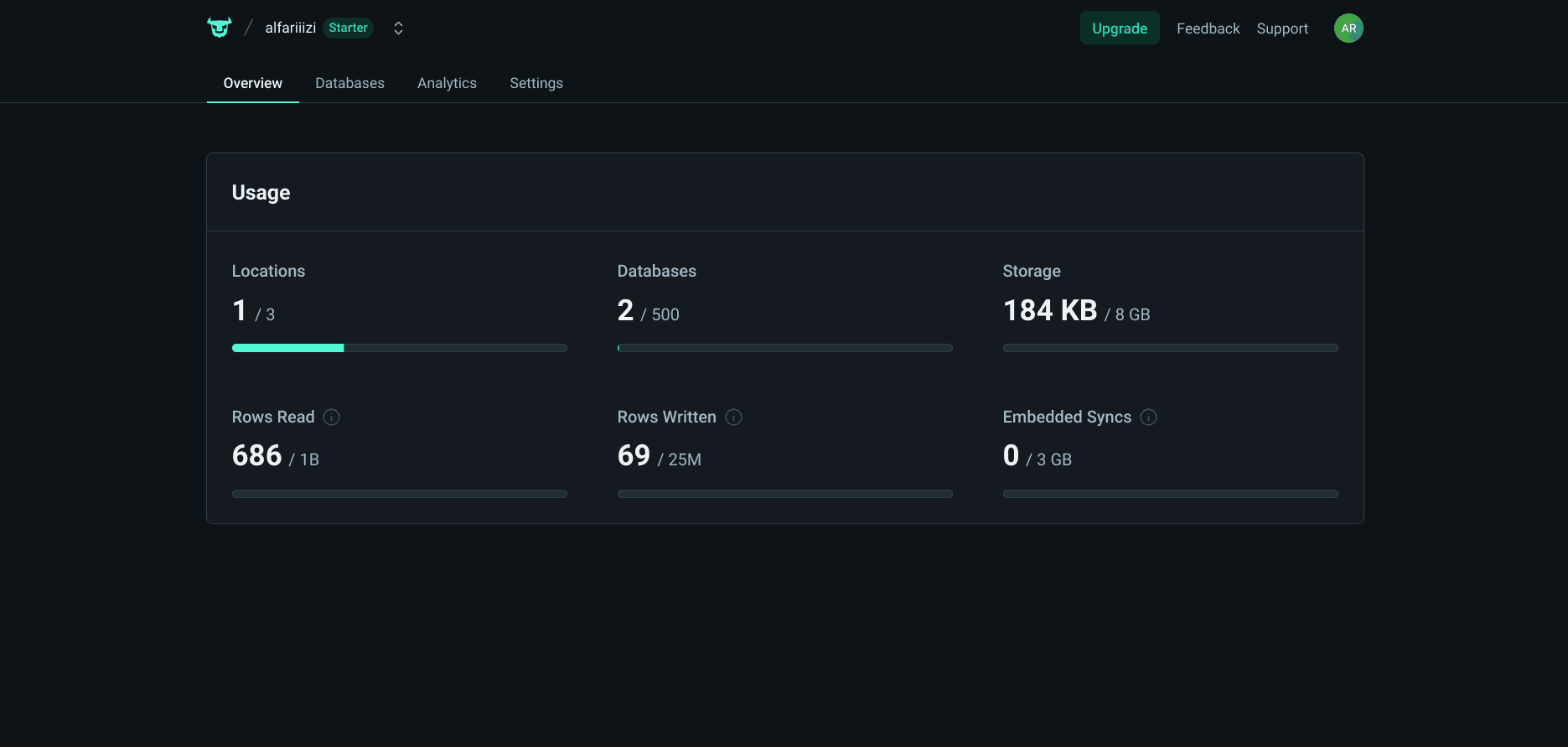The image size is (1568, 747).
Task: Click the Rows Written label
Action: click(x=667, y=417)
